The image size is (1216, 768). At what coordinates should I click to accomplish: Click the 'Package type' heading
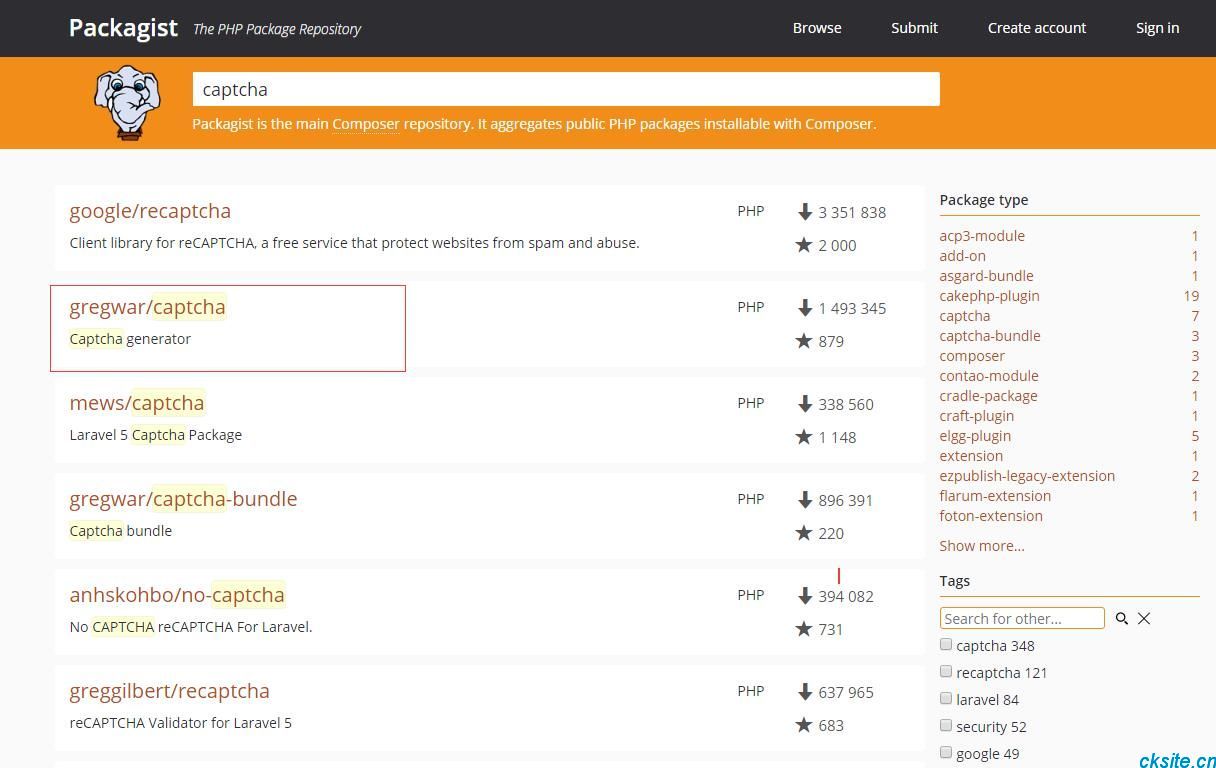coord(984,200)
